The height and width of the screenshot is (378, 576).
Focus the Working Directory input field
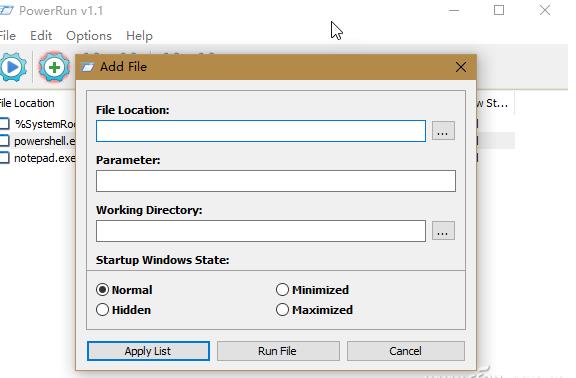click(261, 231)
